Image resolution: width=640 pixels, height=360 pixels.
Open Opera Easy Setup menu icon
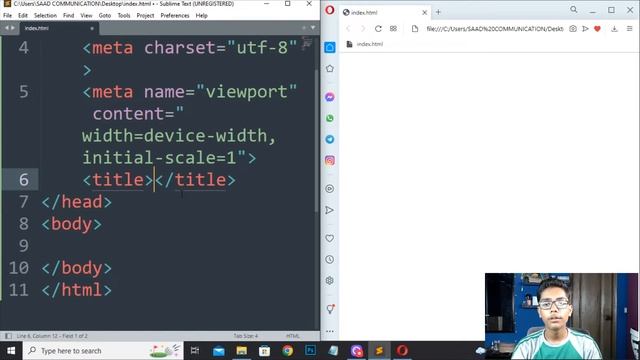(x=629, y=29)
